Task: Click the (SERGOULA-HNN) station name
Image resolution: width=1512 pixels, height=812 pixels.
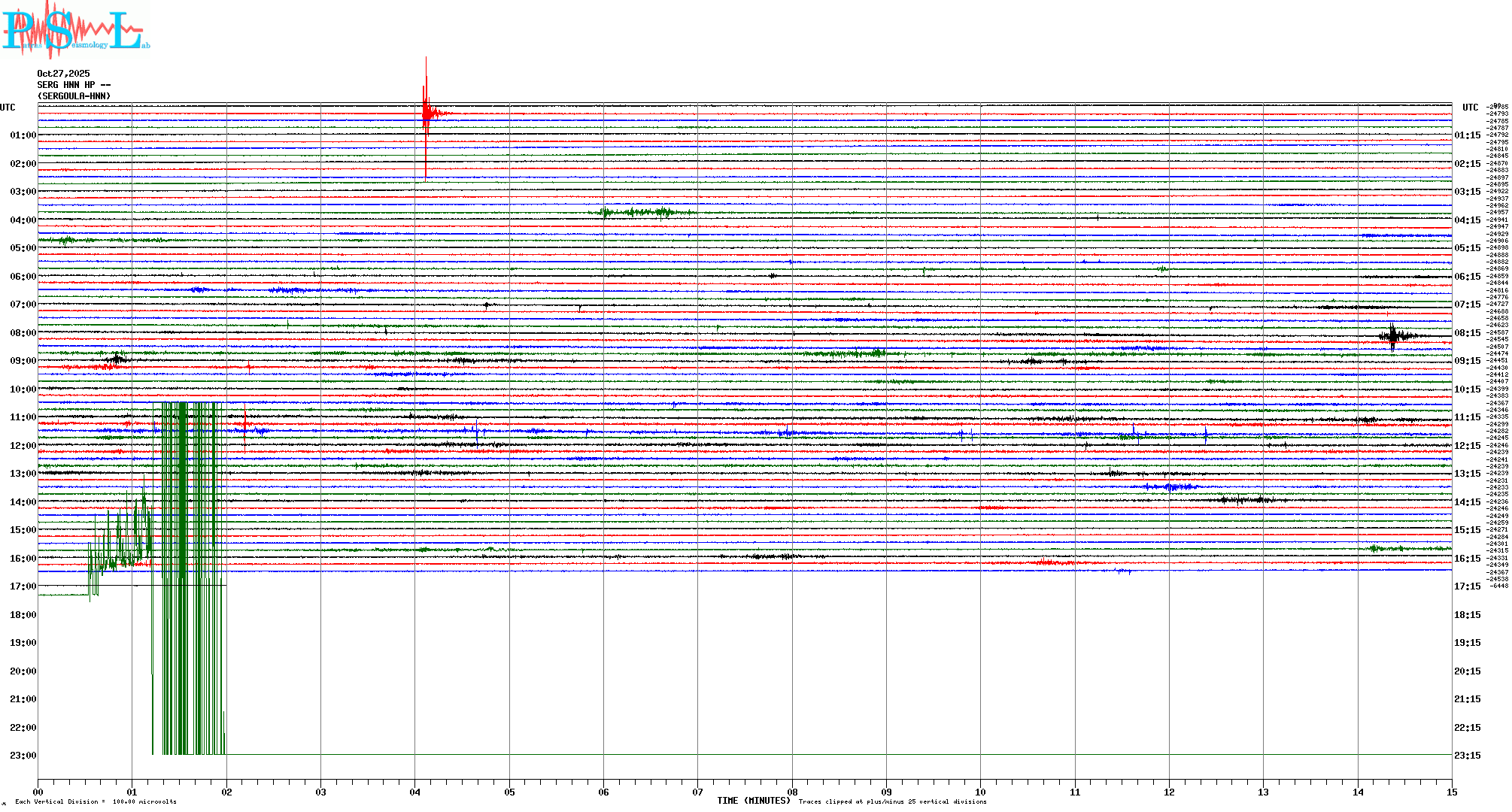Action: coord(74,96)
